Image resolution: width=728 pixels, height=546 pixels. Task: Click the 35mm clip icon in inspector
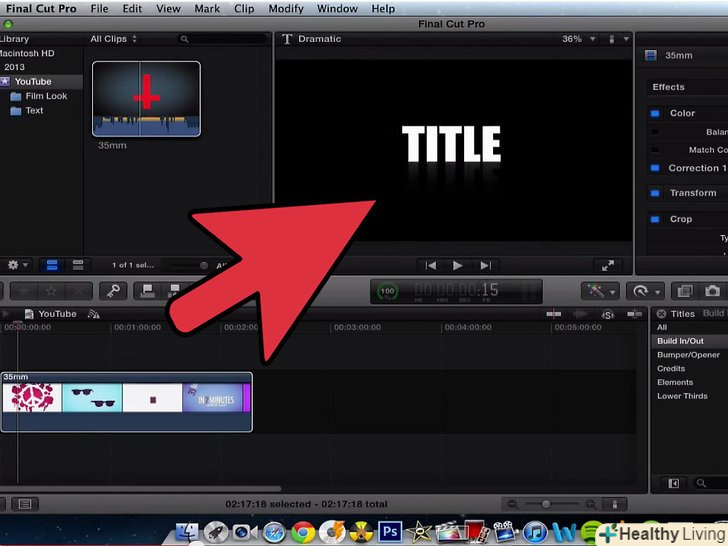coord(651,56)
